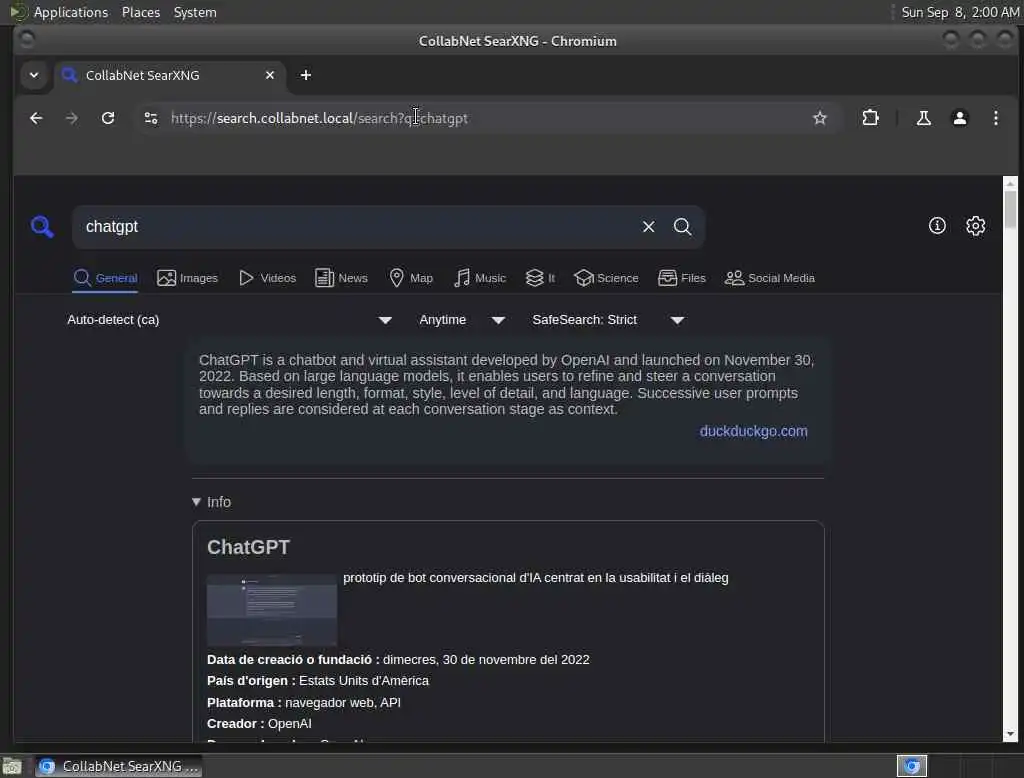Open the profile account icon
Screen dimensions: 1024x778
959,118
